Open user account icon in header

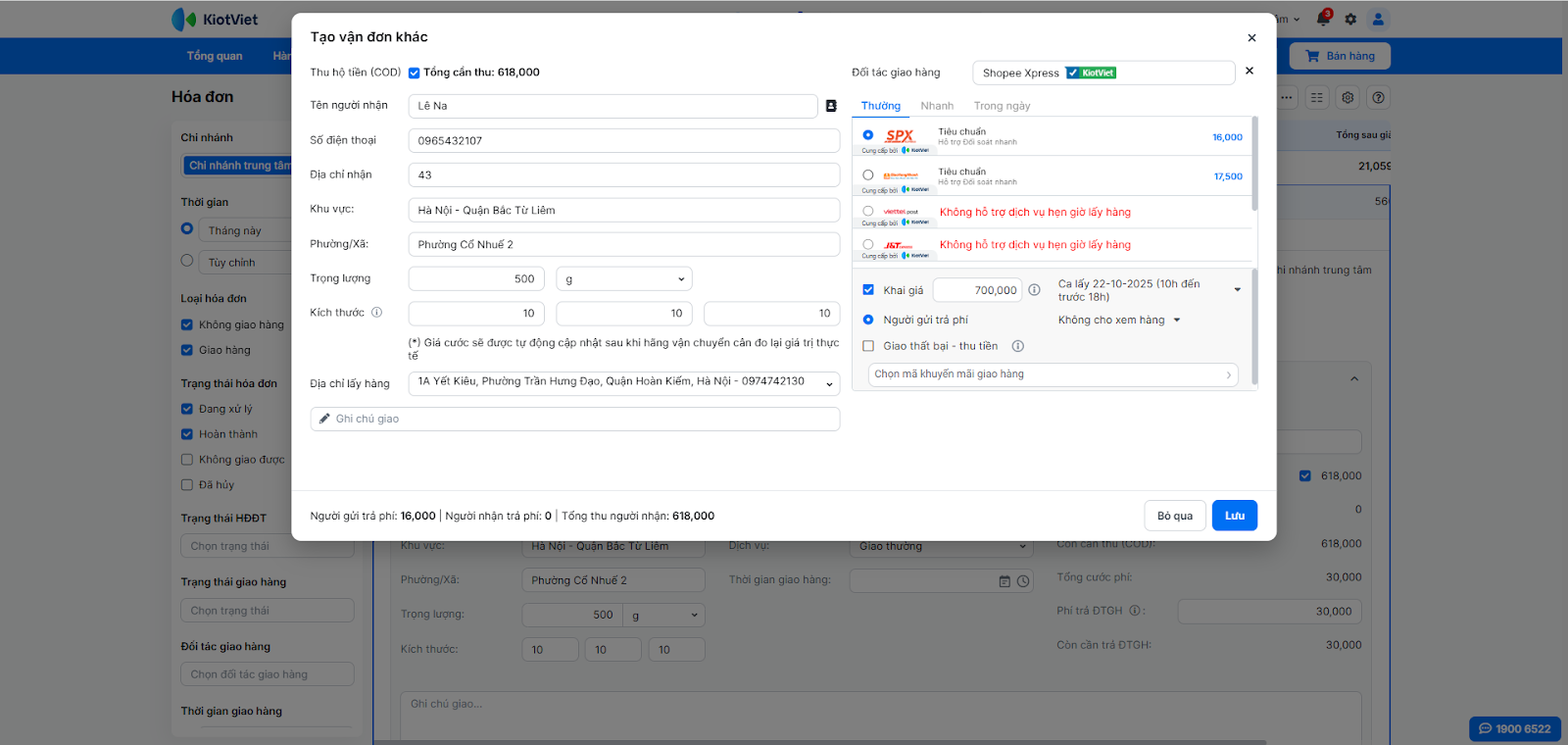click(x=1378, y=19)
